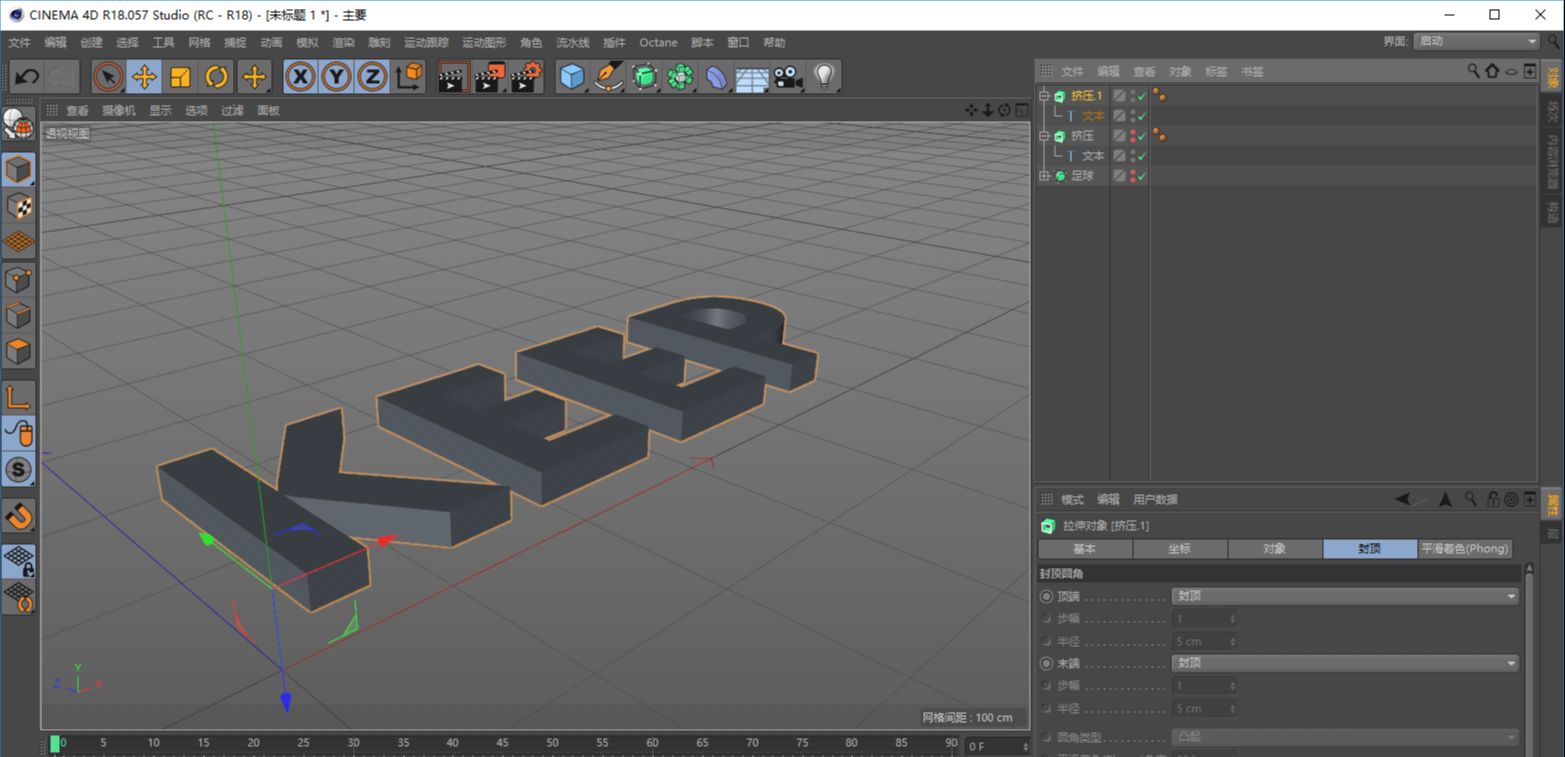Viewport: 1565px width, 757px height.
Task: Open the 文件 menu in main menu bar
Action: (x=19, y=42)
